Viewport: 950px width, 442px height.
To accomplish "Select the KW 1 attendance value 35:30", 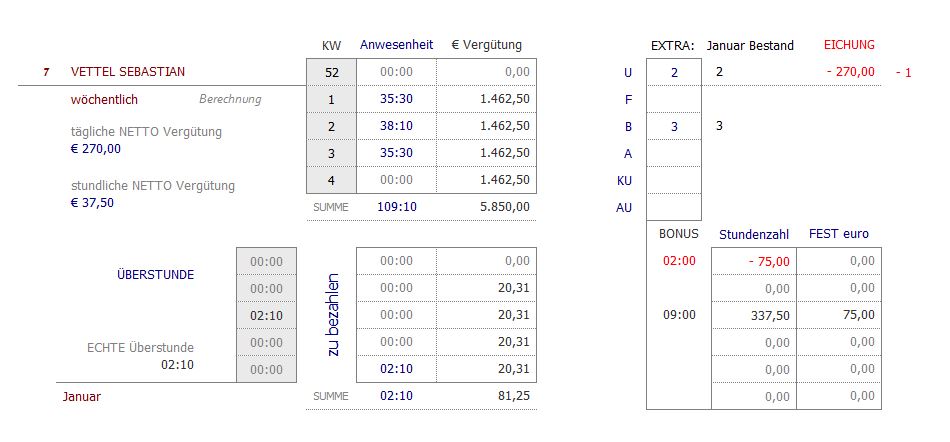I will 396,99.
